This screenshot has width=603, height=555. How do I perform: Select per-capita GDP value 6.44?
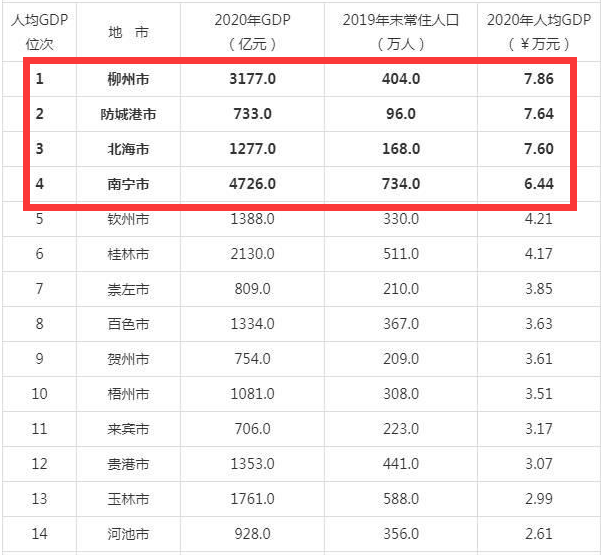tap(539, 184)
